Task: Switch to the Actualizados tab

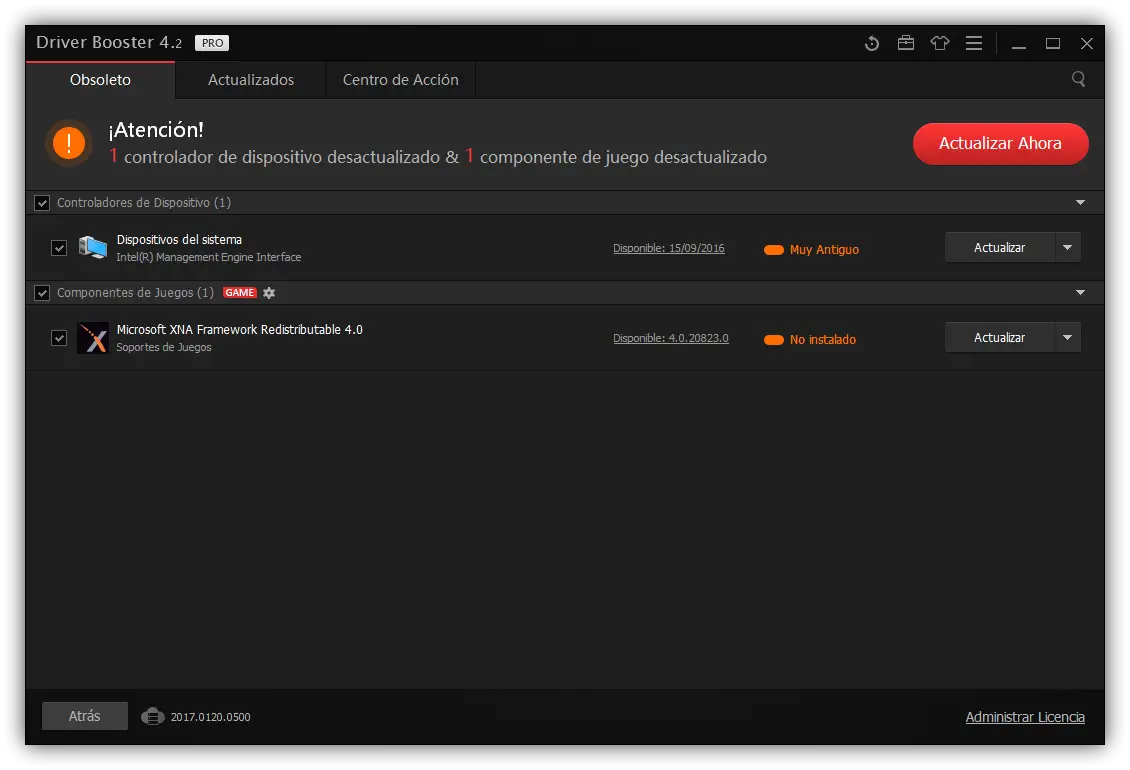Action: pyautogui.click(x=251, y=80)
